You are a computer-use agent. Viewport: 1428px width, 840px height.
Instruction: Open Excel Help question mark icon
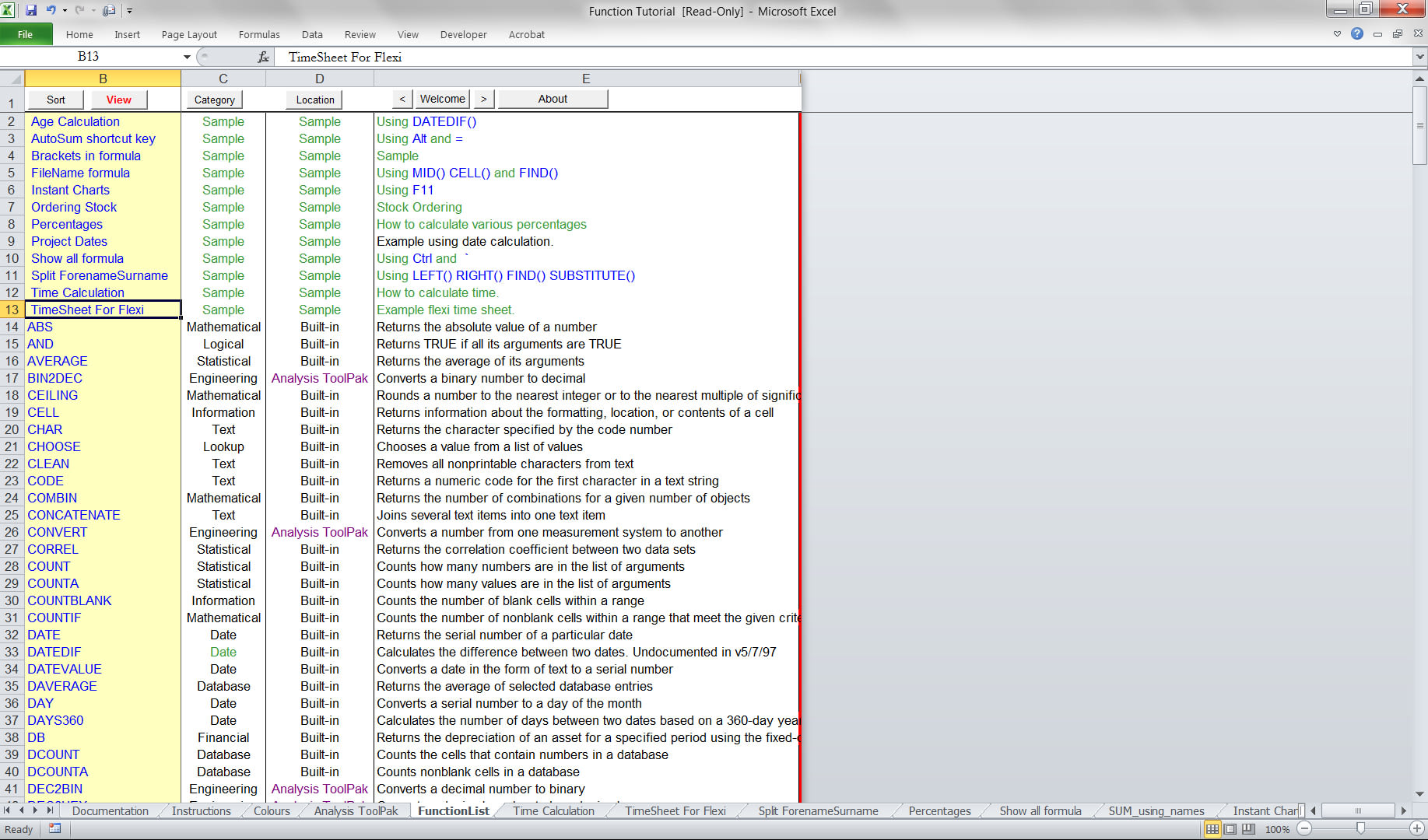(x=1357, y=34)
